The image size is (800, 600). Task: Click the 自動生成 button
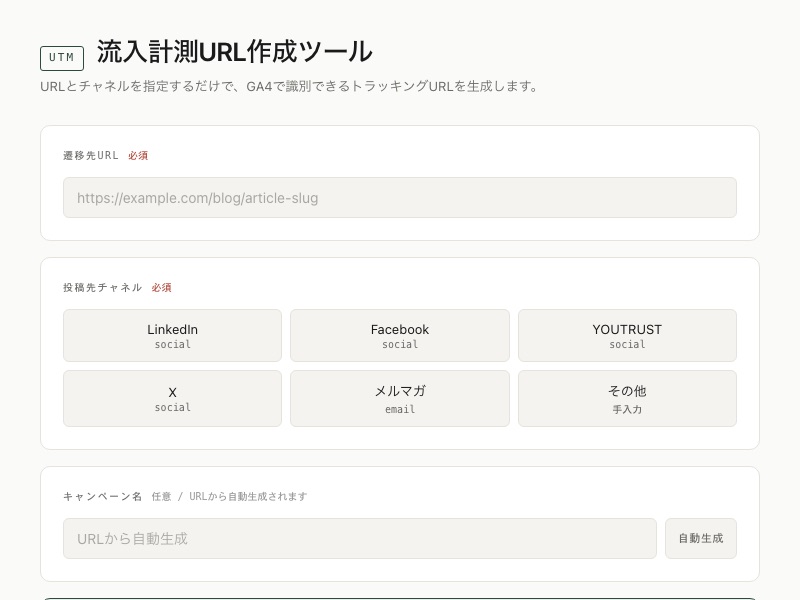701,538
